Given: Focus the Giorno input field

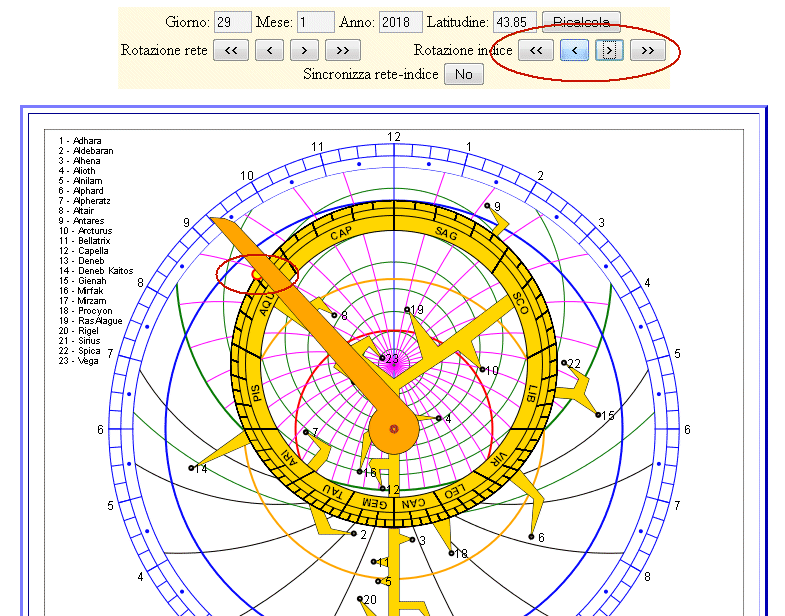Looking at the screenshot, I should pos(232,22).
